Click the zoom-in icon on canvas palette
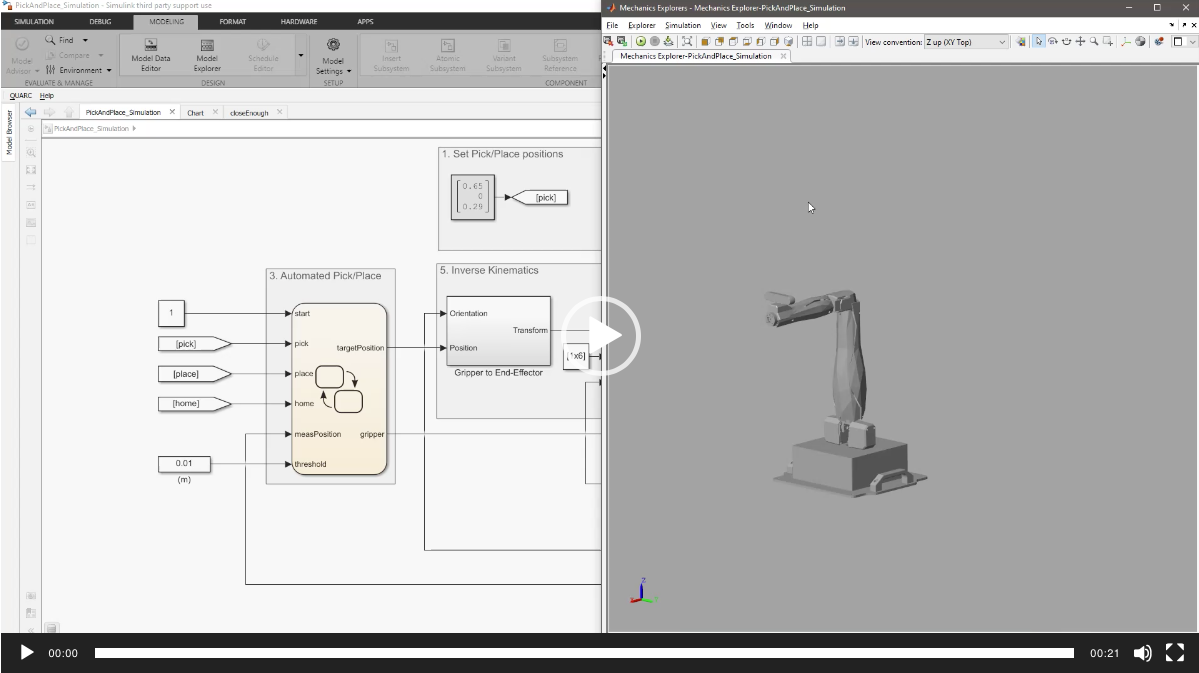 pyautogui.click(x=31, y=152)
